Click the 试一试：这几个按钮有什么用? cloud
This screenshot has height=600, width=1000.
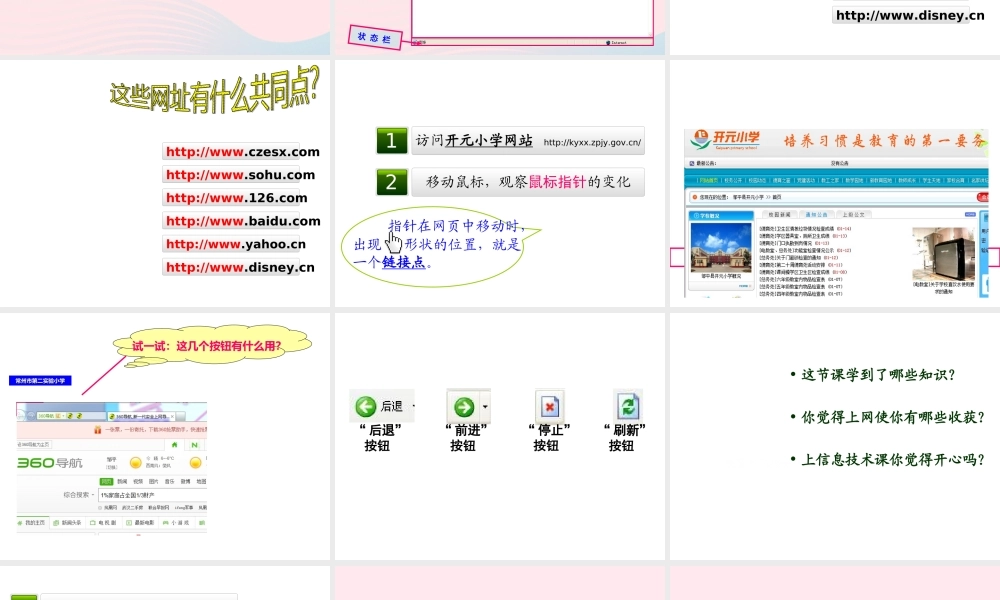tap(212, 346)
